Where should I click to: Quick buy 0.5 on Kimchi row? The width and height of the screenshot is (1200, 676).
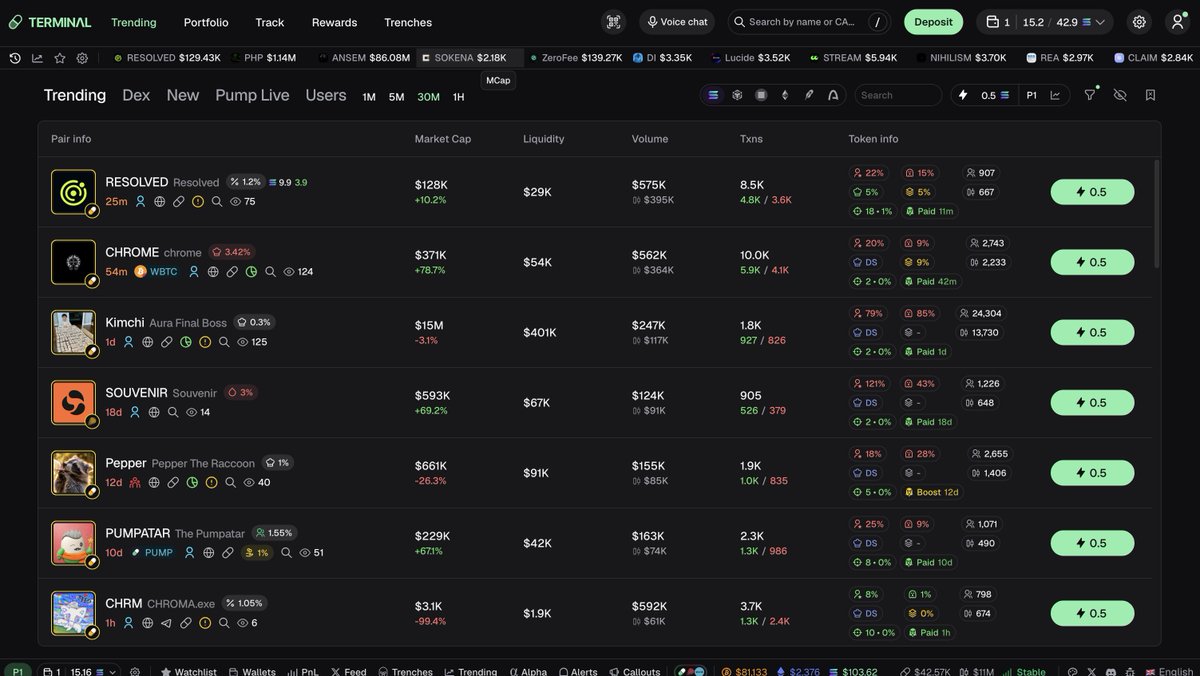click(x=1092, y=332)
